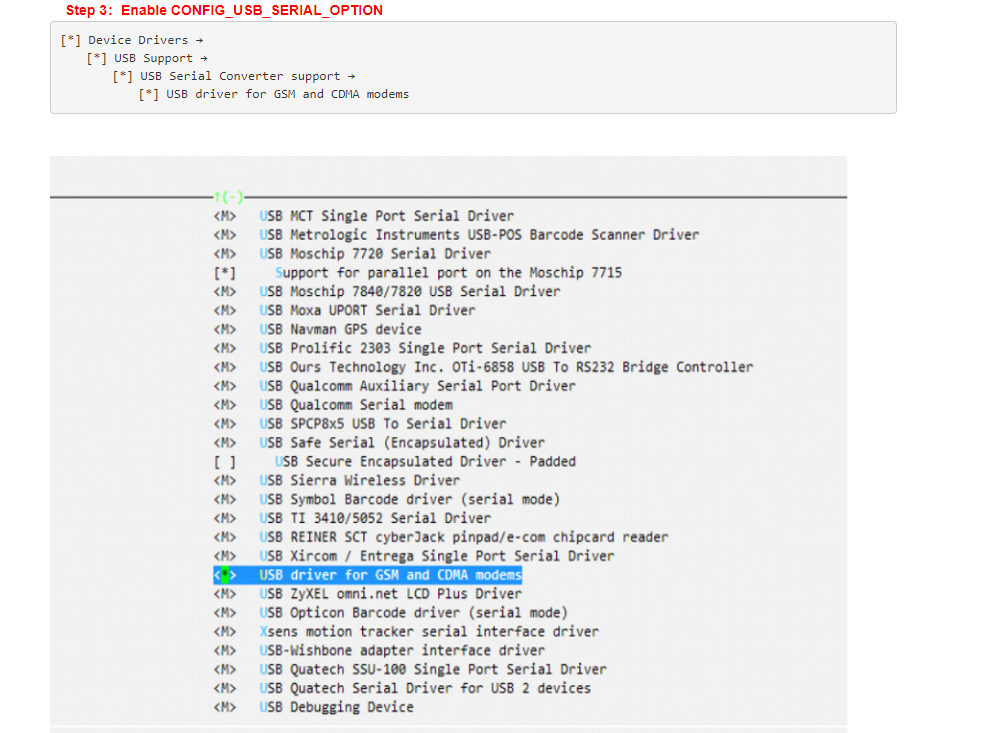987x733 pixels.
Task: Toggle the <M> marker for USB Qualcomm Serial modem
Action: (x=225, y=405)
